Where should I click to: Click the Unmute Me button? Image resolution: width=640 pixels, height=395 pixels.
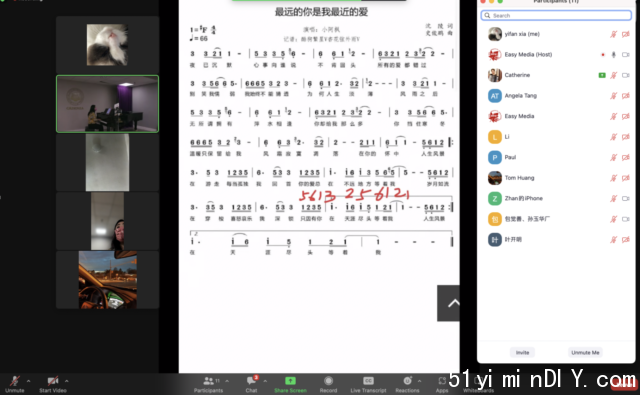click(585, 353)
